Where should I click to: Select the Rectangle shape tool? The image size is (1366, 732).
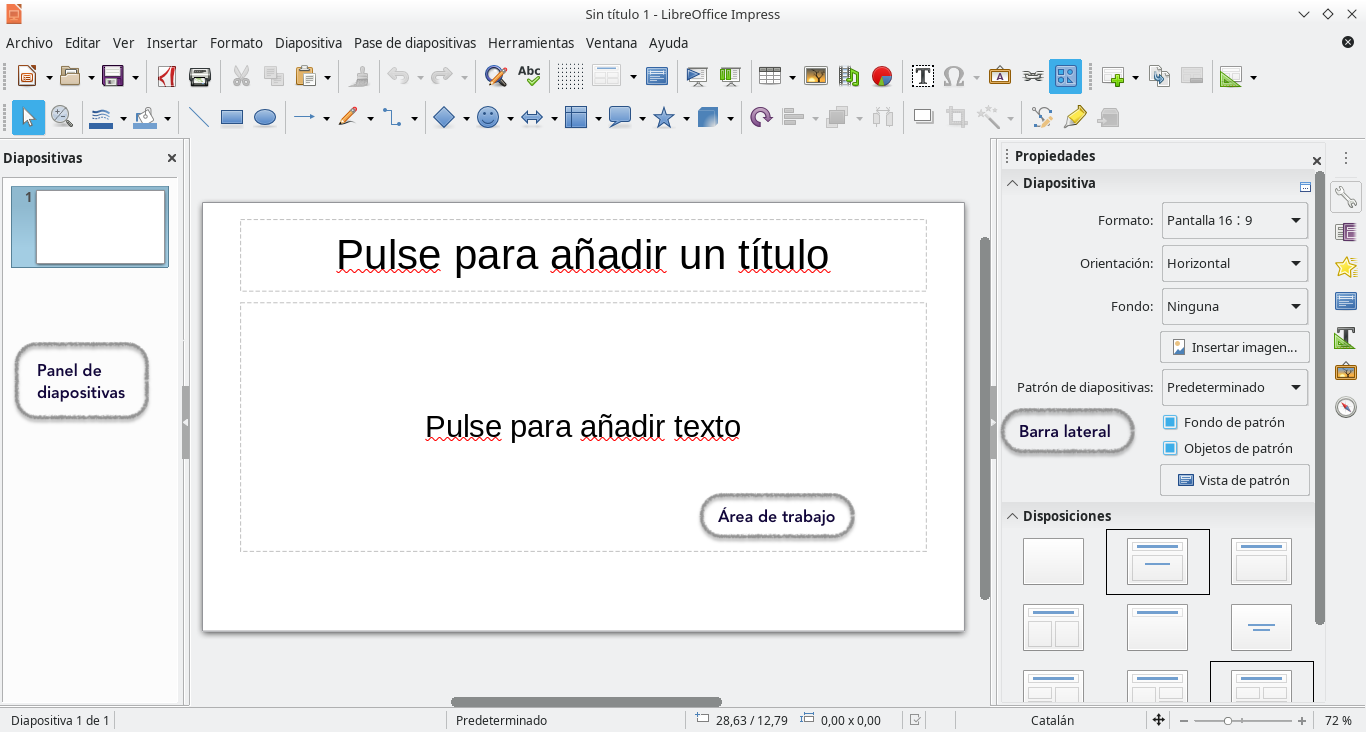pyautogui.click(x=232, y=117)
